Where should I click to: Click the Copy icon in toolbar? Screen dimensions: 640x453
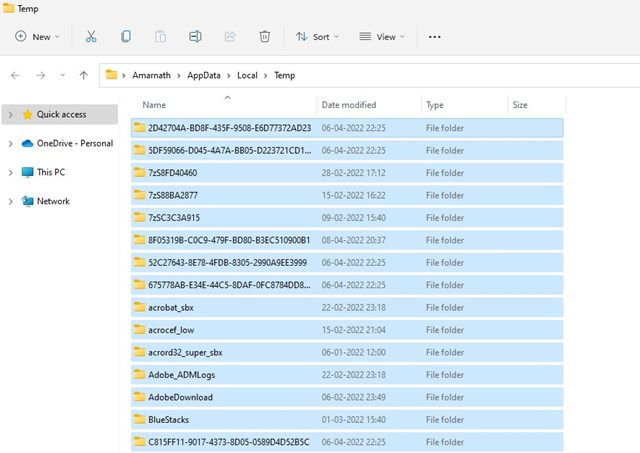click(x=126, y=37)
